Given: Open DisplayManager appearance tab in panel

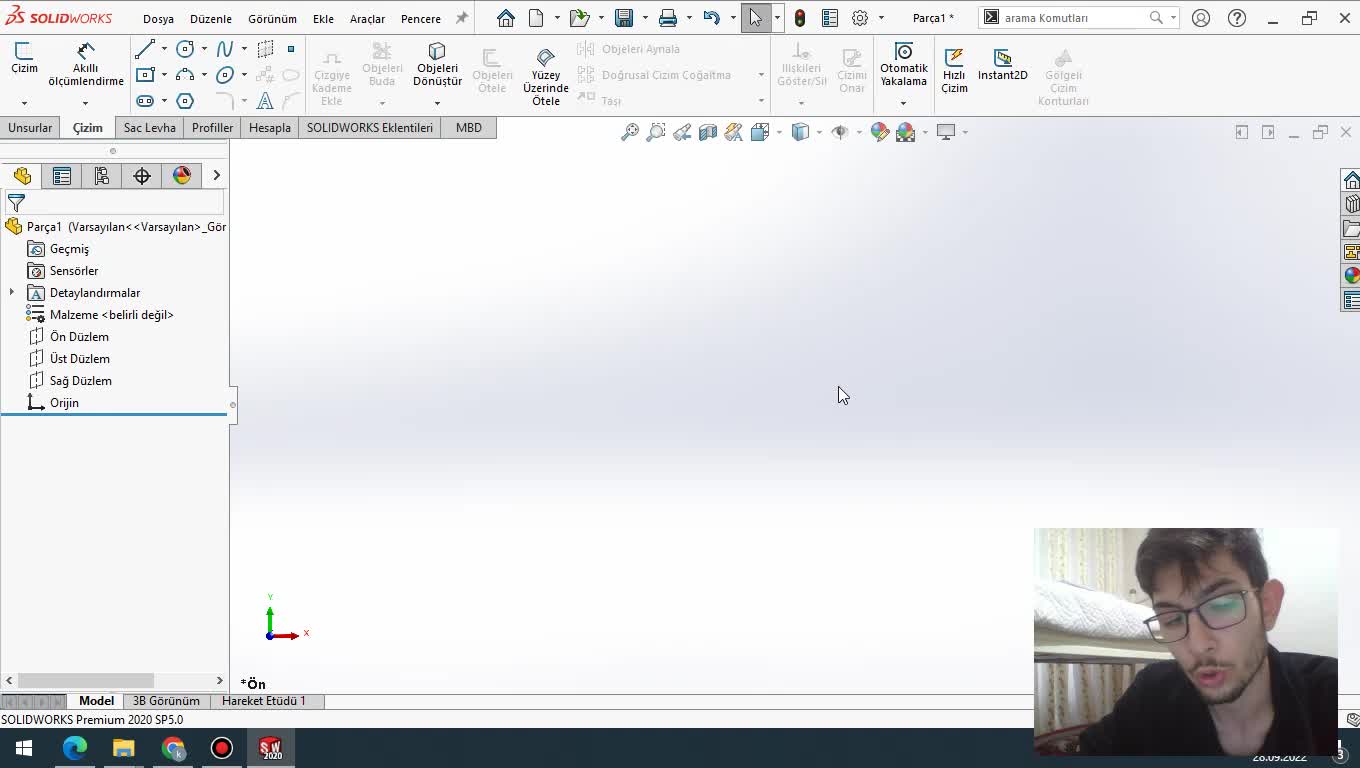Looking at the screenshot, I should coord(182,176).
